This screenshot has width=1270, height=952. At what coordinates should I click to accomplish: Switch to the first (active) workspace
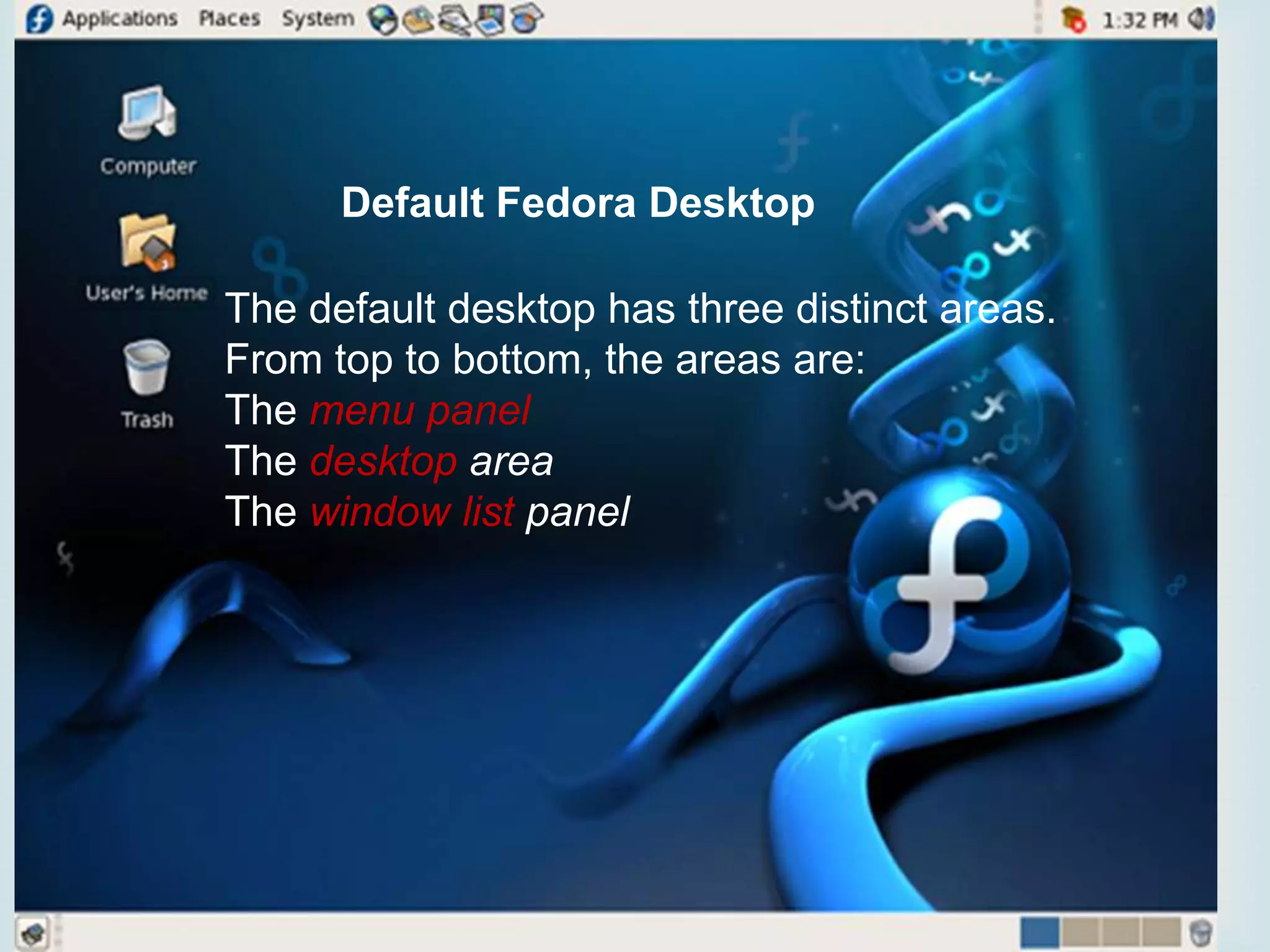[1039, 933]
